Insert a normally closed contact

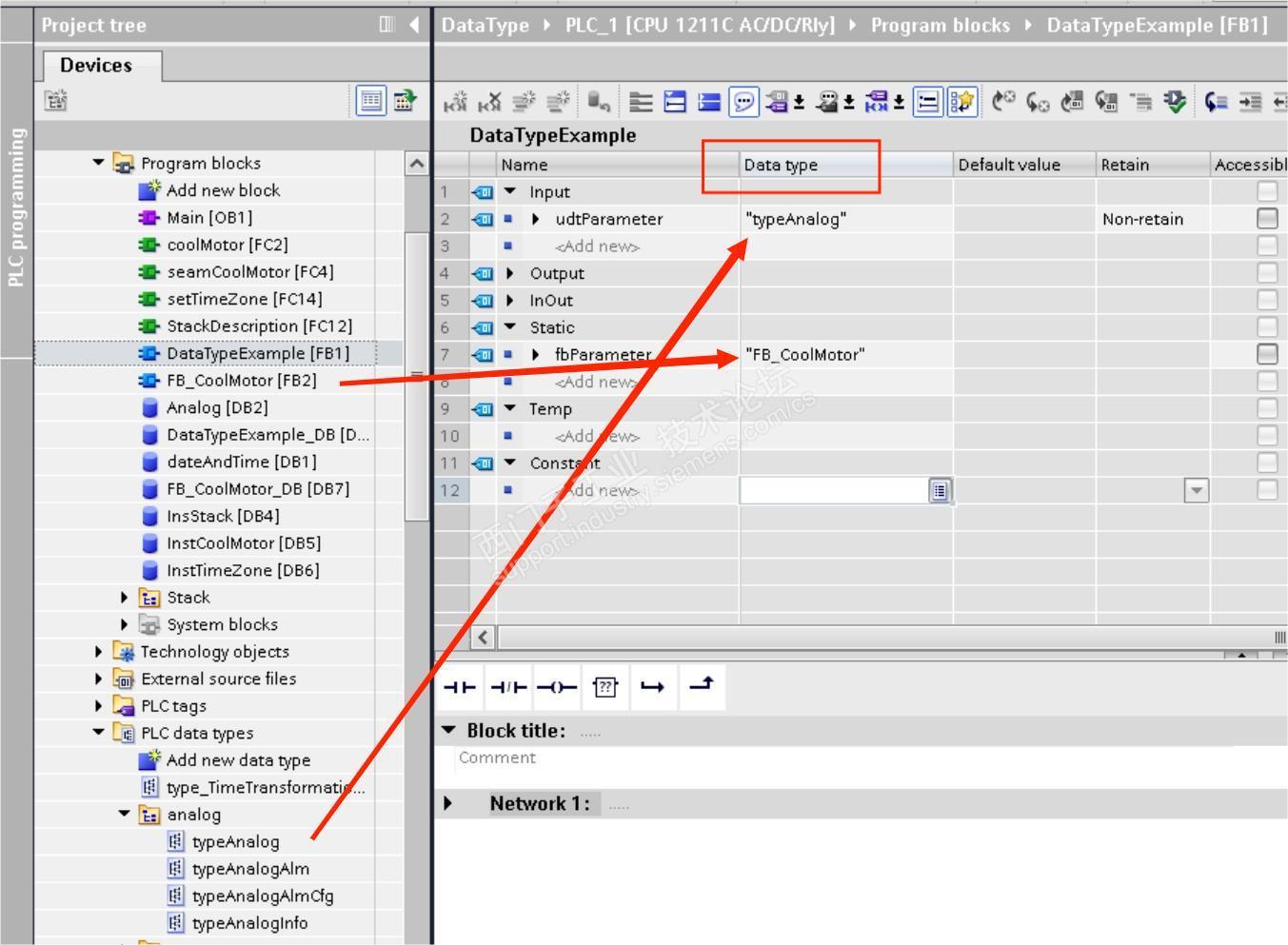tap(507, 687)
